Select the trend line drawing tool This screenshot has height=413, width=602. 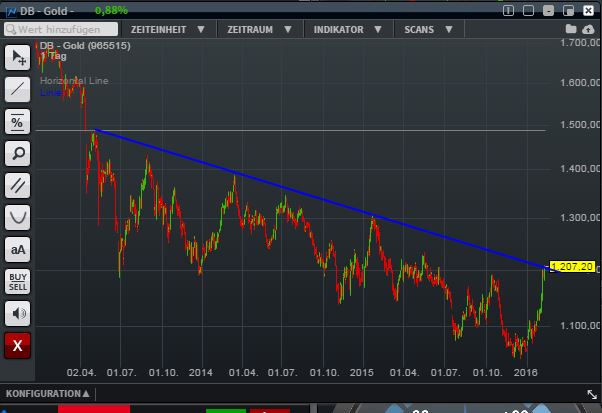pos(18,89)
